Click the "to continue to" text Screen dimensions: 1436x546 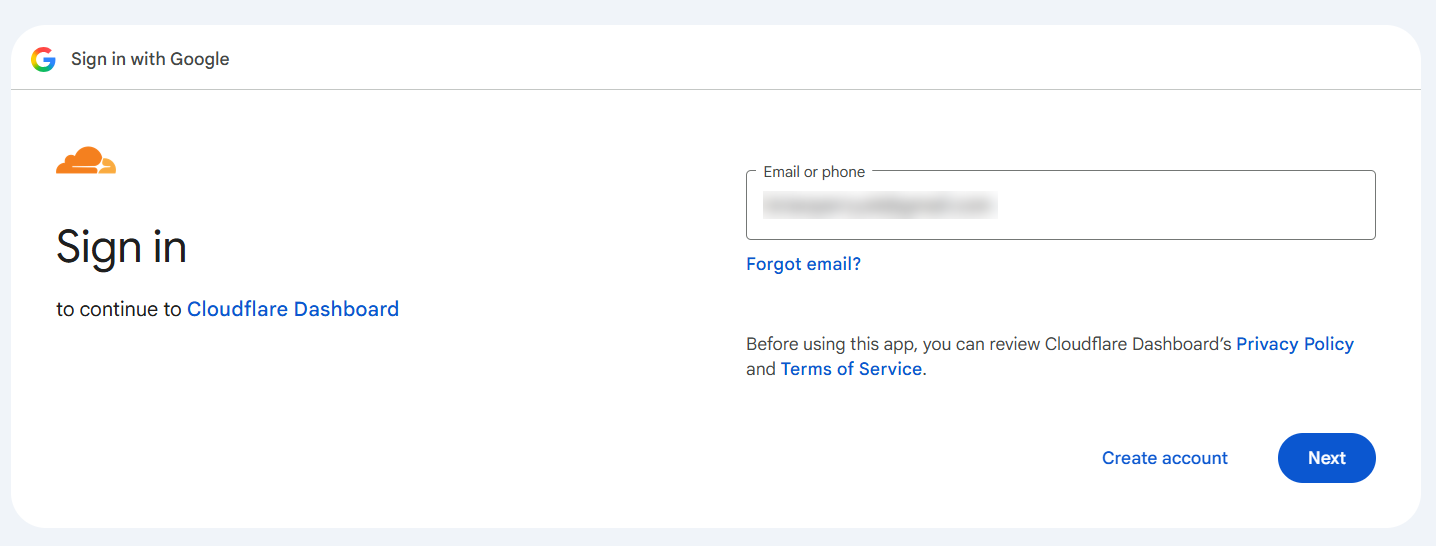coord(119,309)
